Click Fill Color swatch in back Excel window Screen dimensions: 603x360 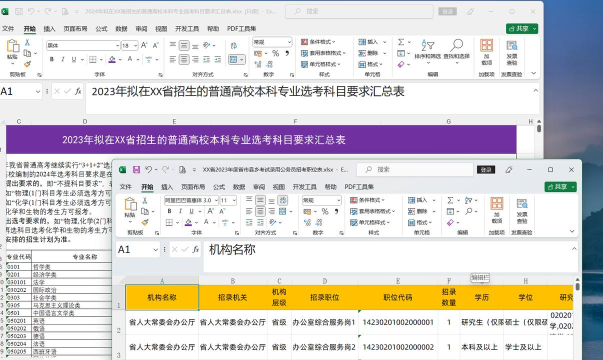(112, 59)
